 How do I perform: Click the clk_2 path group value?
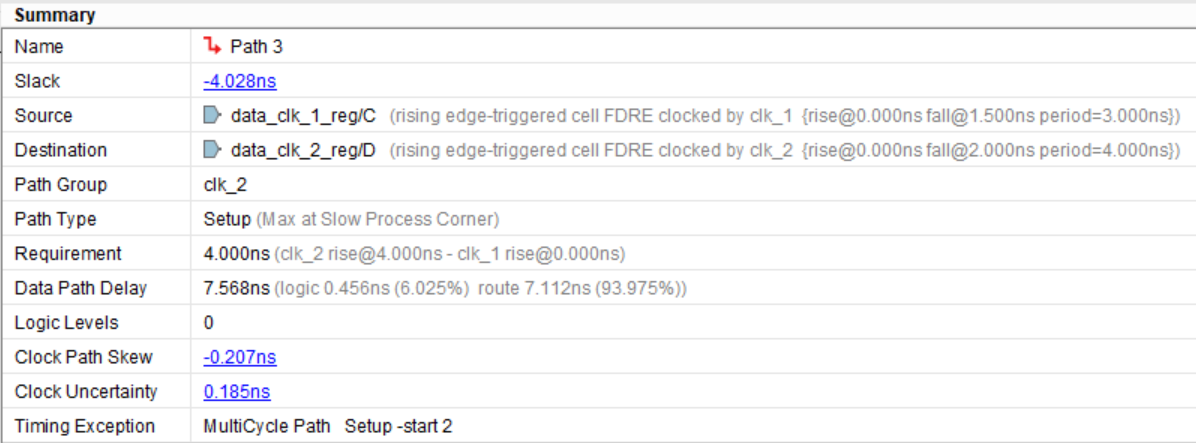tap(224, 185)
